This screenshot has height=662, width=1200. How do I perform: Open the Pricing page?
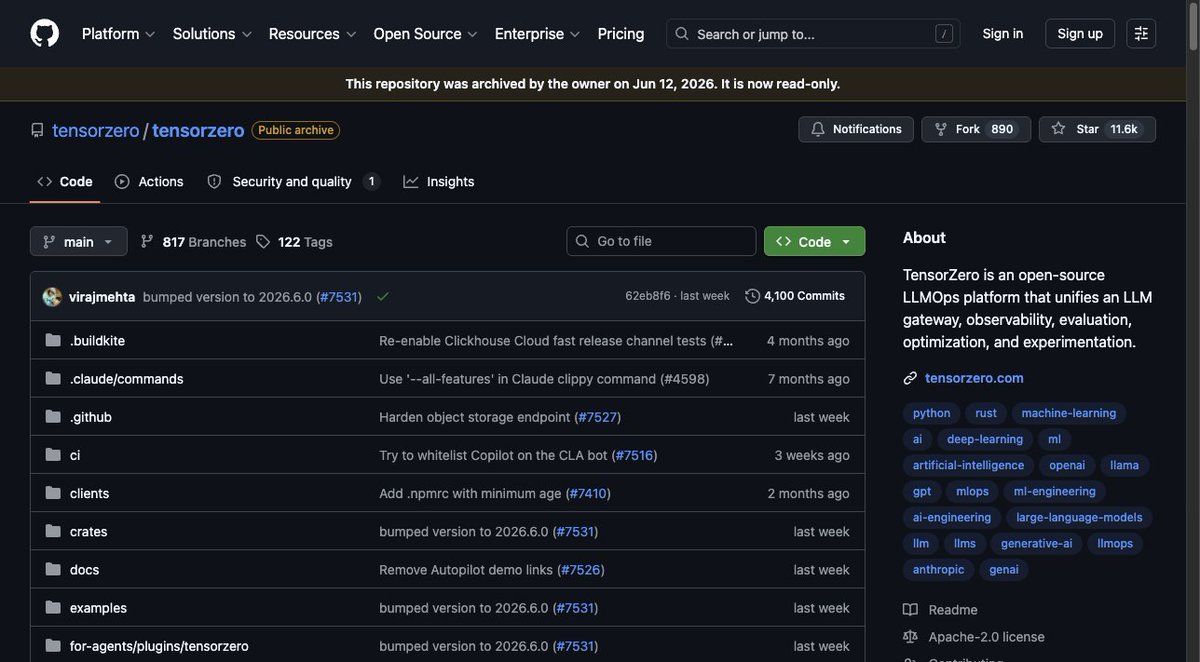621,33
